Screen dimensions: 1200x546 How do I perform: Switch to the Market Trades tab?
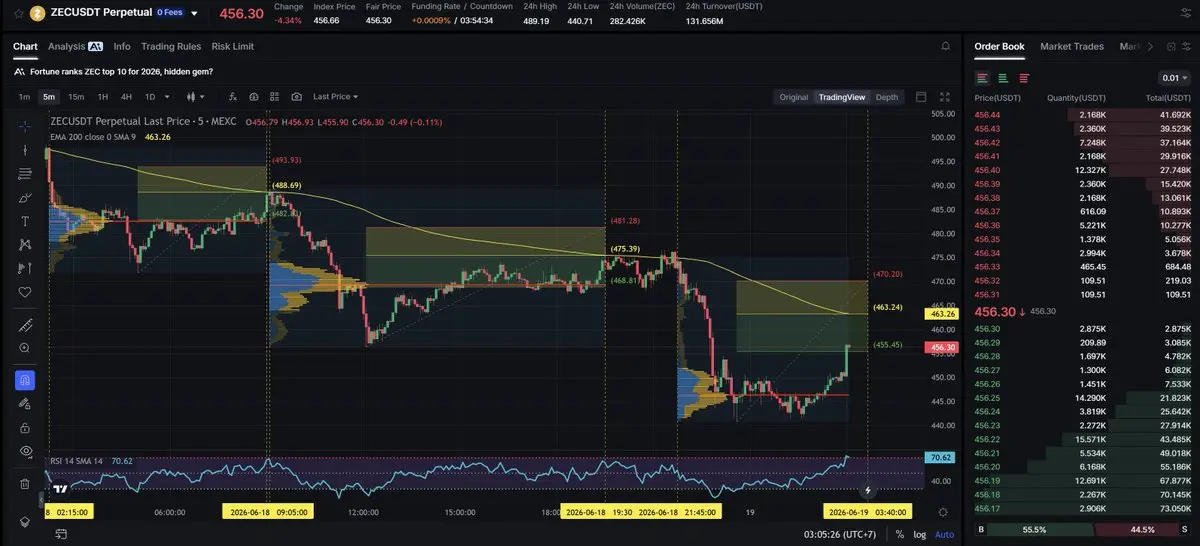pos(1072,46)
